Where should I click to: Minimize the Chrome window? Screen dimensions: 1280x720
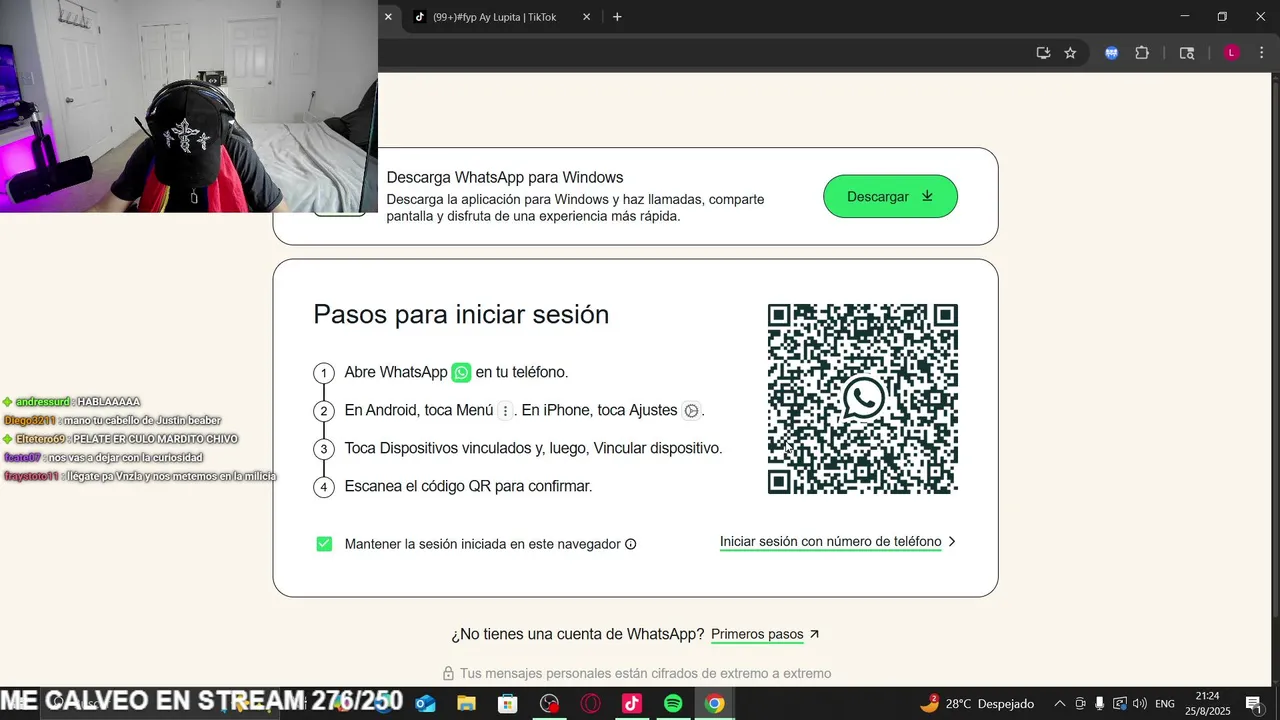tap(1185, 17)
